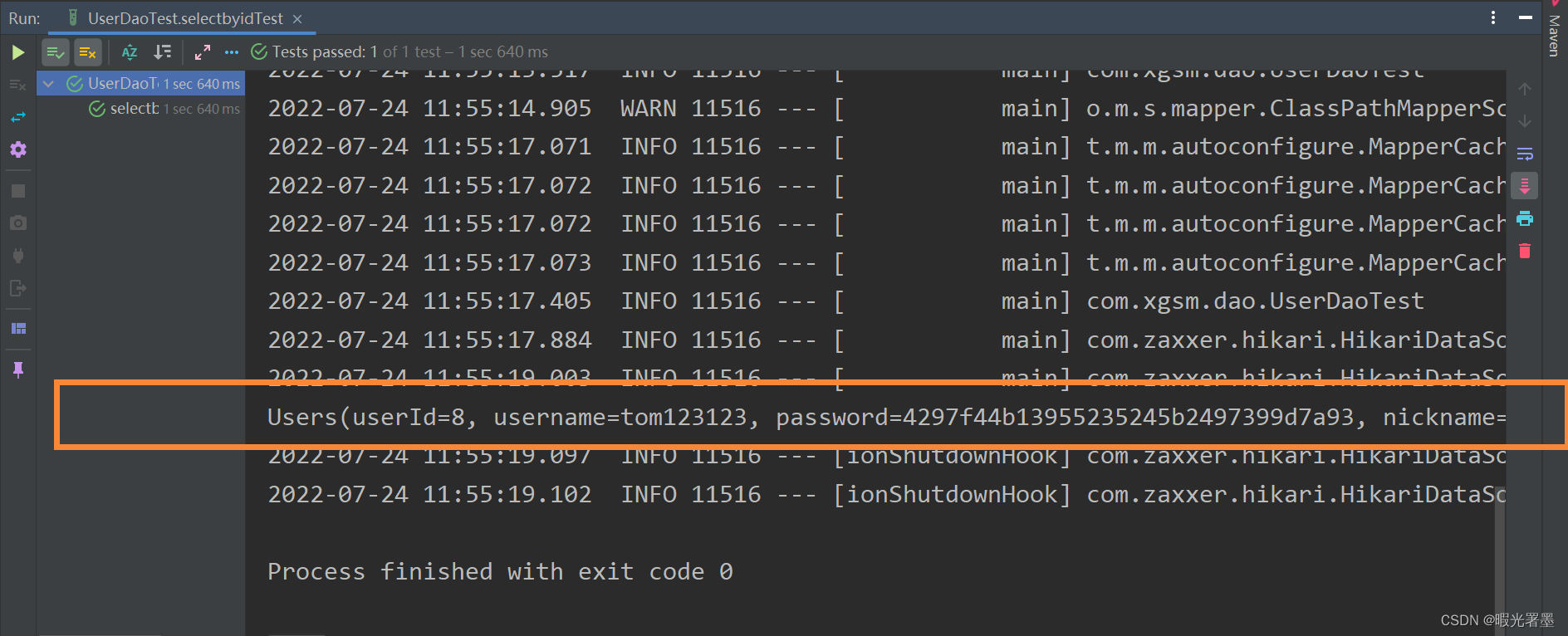Toggle the Show Passed tests filter

pyautogui.click(x=56, y=52)
